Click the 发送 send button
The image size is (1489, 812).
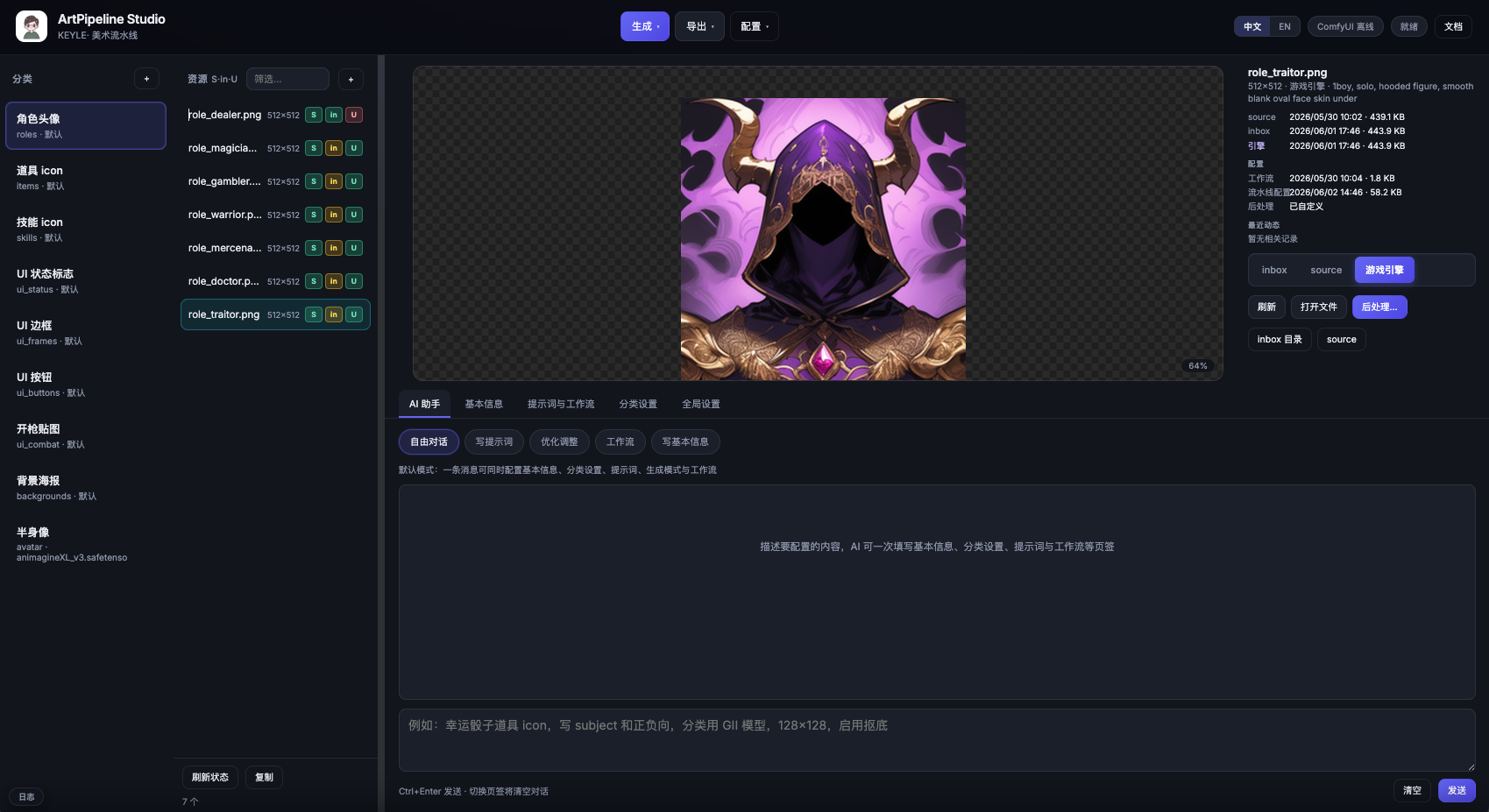pos(1457,790)
